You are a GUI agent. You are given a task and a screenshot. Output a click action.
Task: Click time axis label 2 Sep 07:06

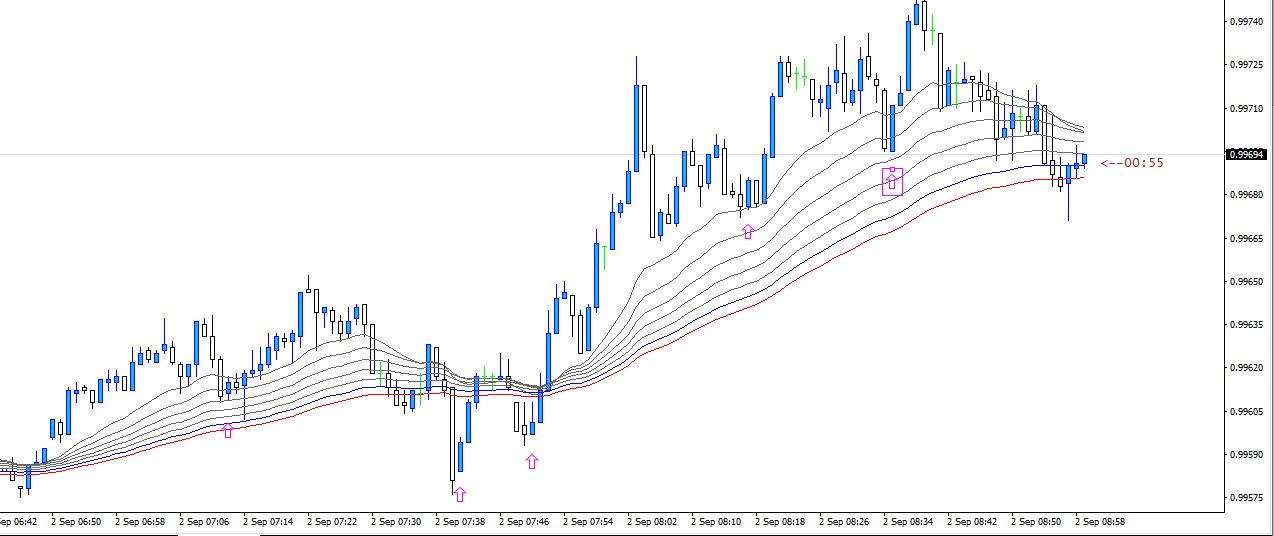tap(204, 522)
